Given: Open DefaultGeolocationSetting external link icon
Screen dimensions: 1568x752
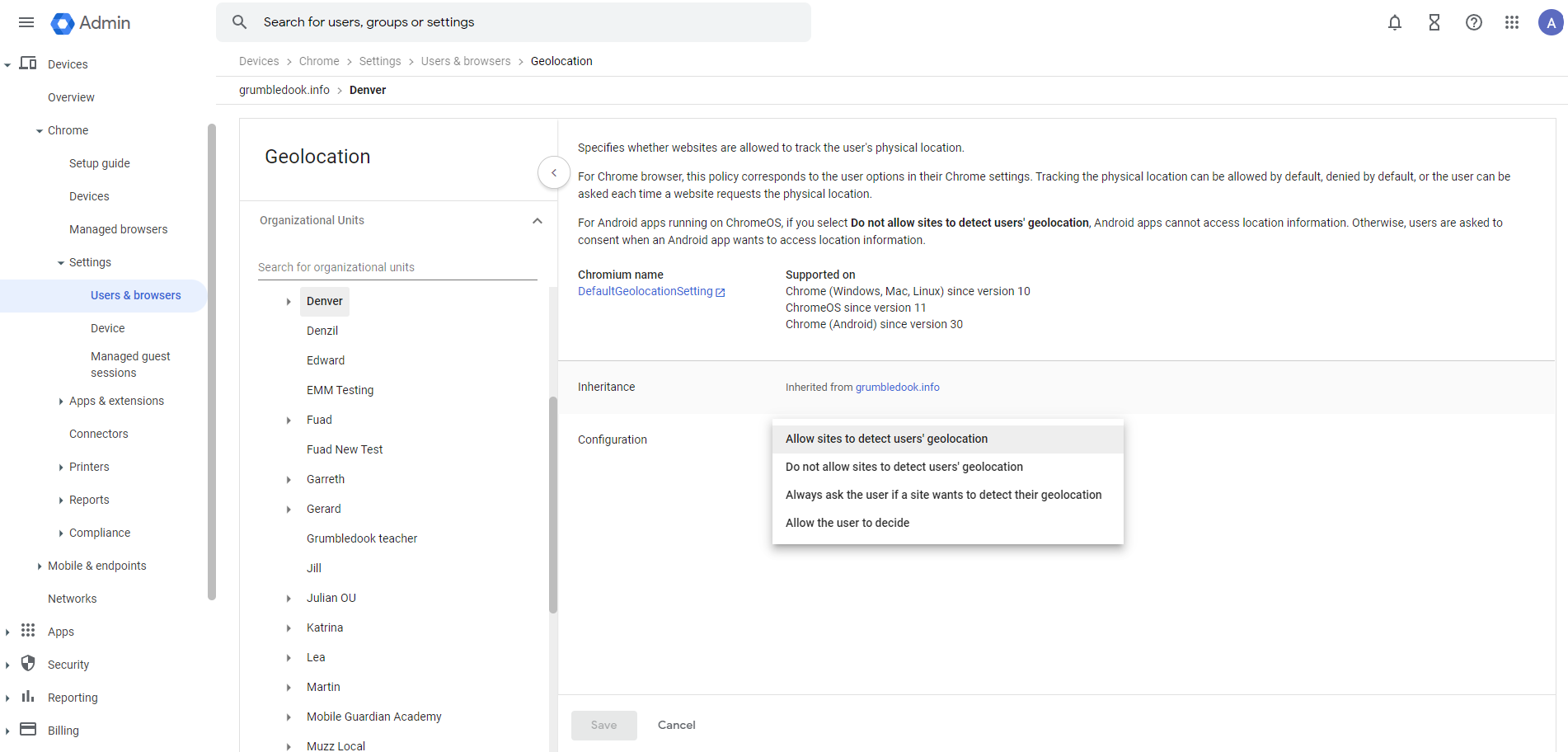Looking at the screenshot, I should [x=721, y=292].
